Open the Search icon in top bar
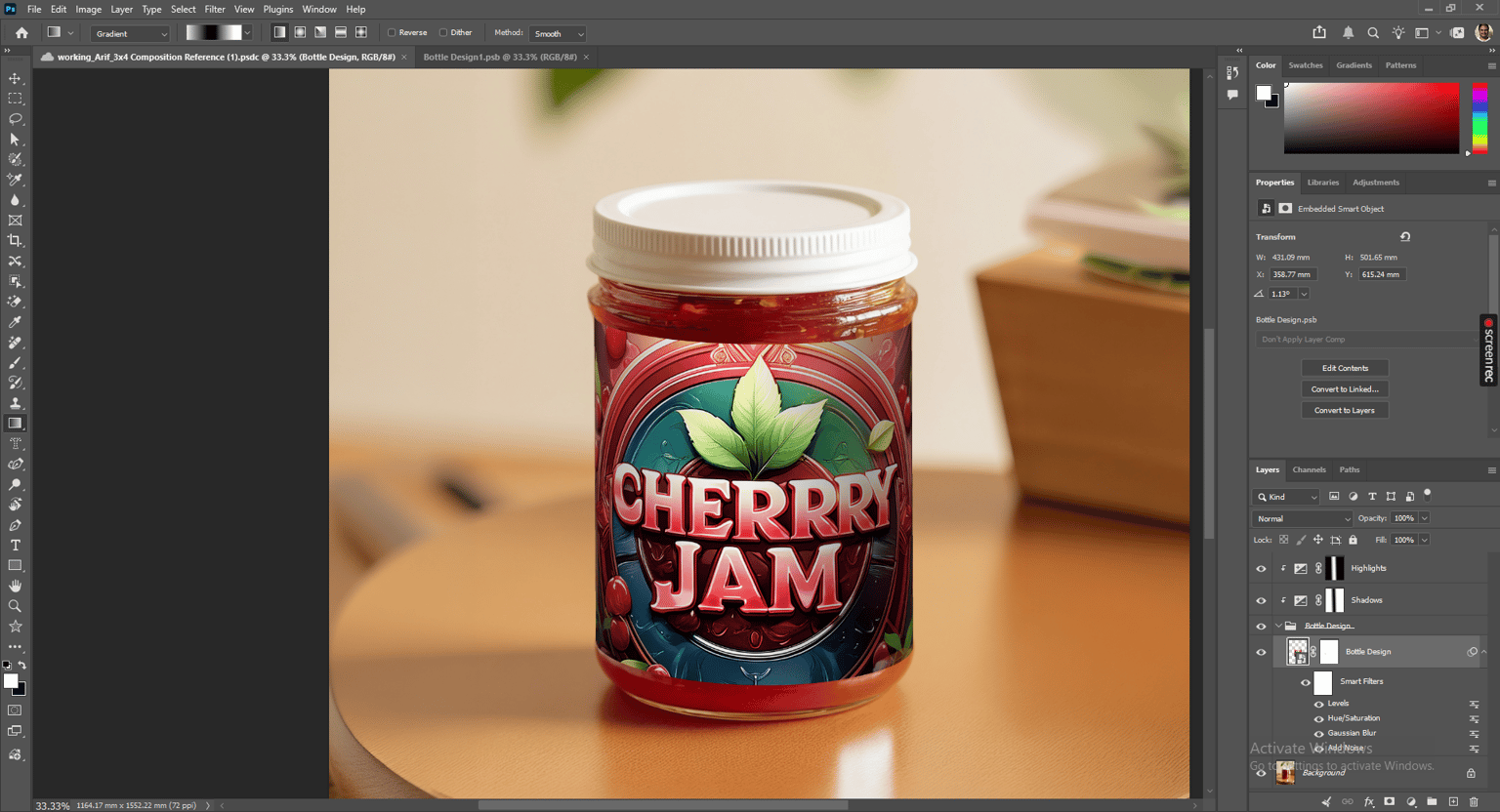Image resolution: width=1500 pixels, height=812 pixels. [x=1373, y=32]
